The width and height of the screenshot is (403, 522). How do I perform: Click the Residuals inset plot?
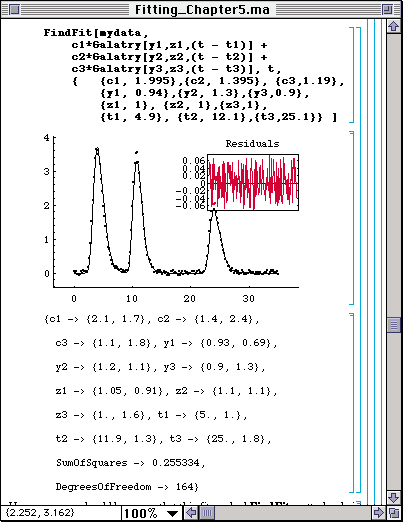coord(253,182)
